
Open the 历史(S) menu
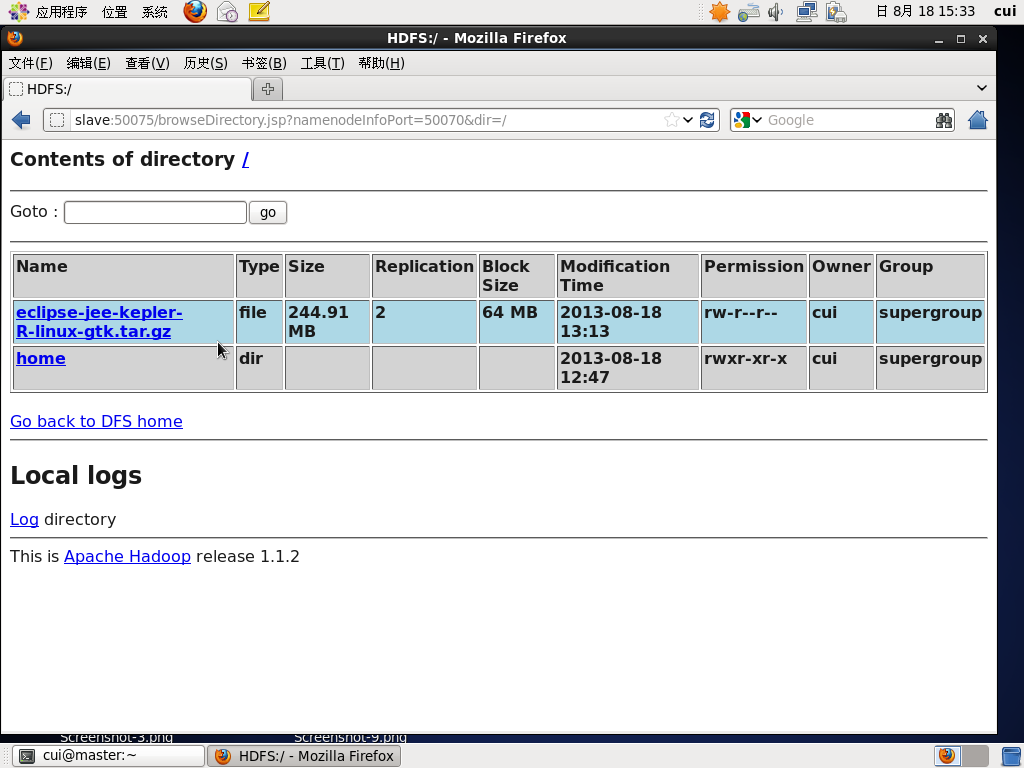click(205, 63)
